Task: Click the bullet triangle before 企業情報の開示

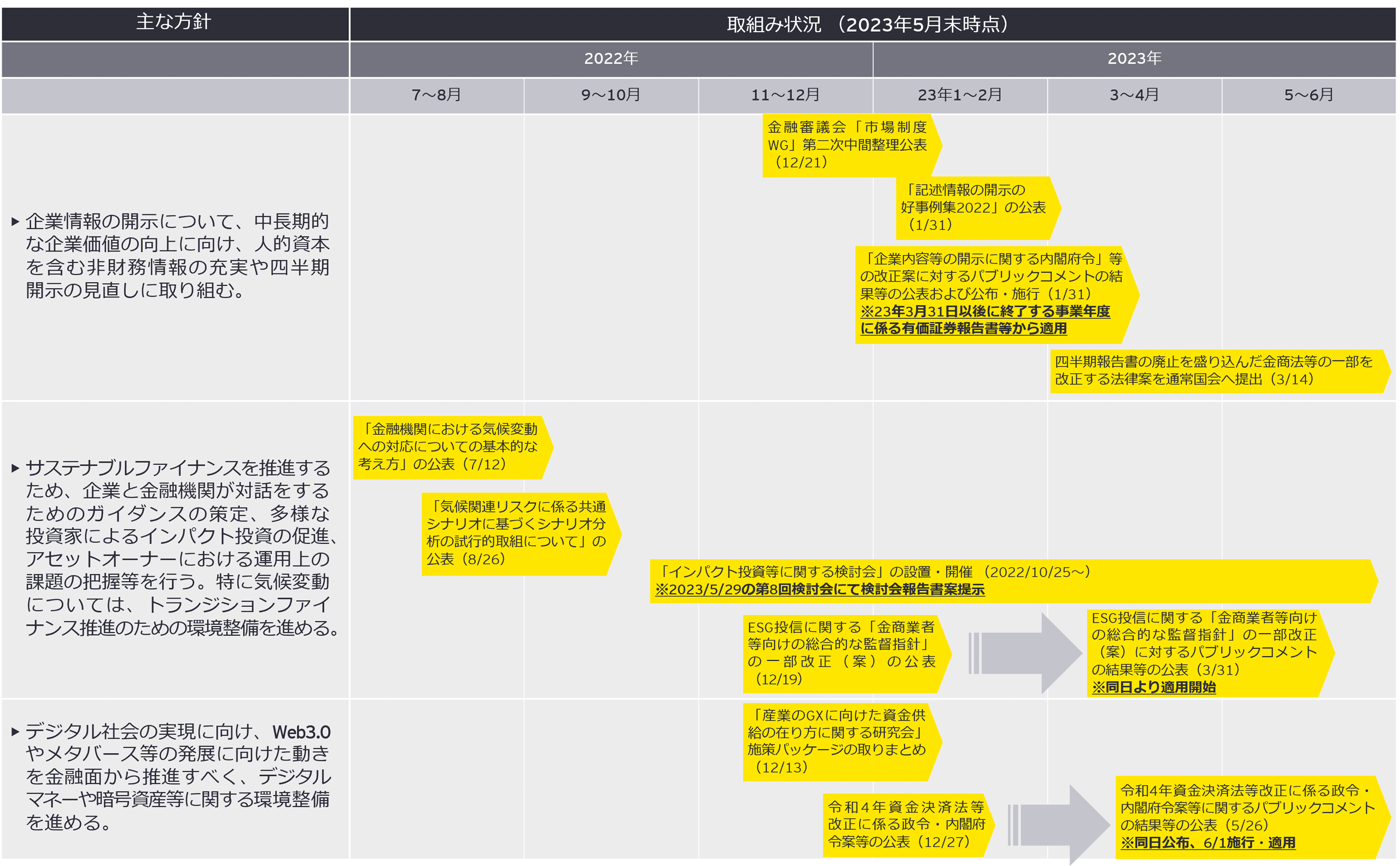Action: 15,221
